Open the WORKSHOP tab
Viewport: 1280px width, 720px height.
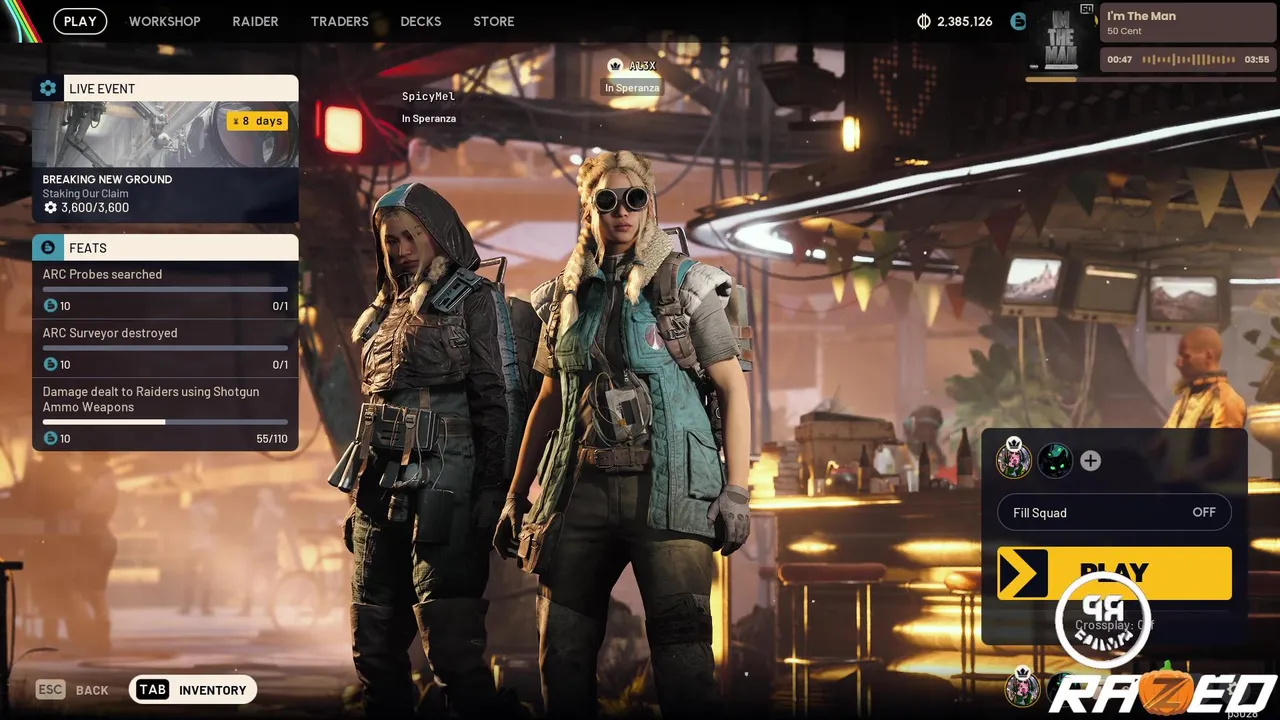click(x=164, y=21)
